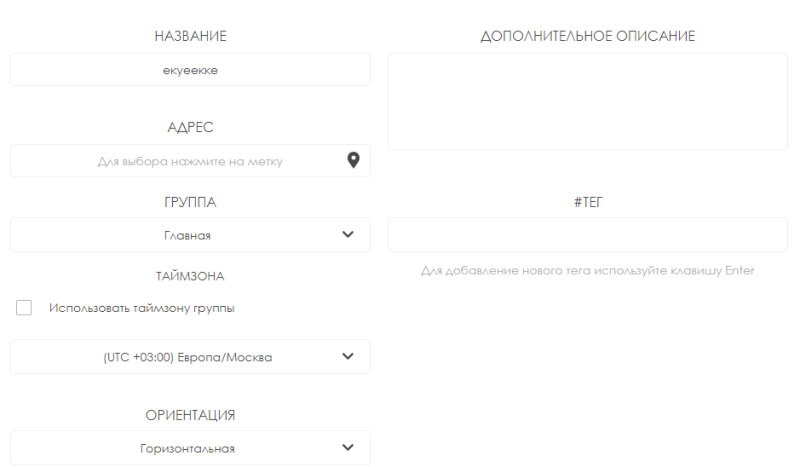The width and height of the screenshot is (800, 467).
Task: Click the НАЗВАНИЕ heading label
Action: tap(190, 36)
